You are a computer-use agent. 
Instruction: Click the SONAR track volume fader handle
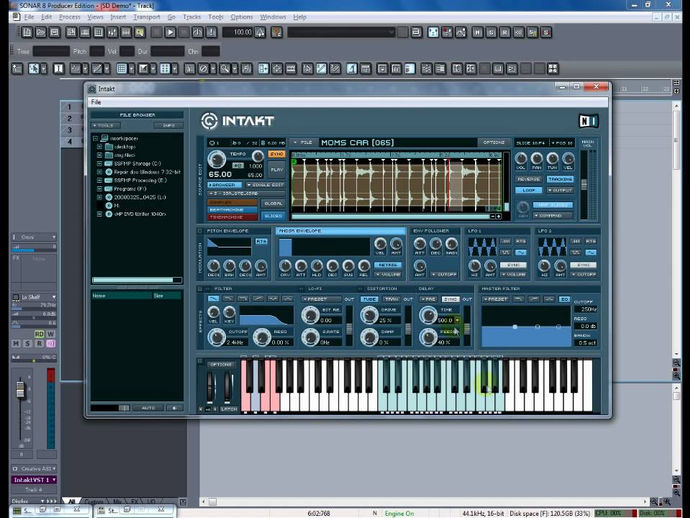[20, 389]
